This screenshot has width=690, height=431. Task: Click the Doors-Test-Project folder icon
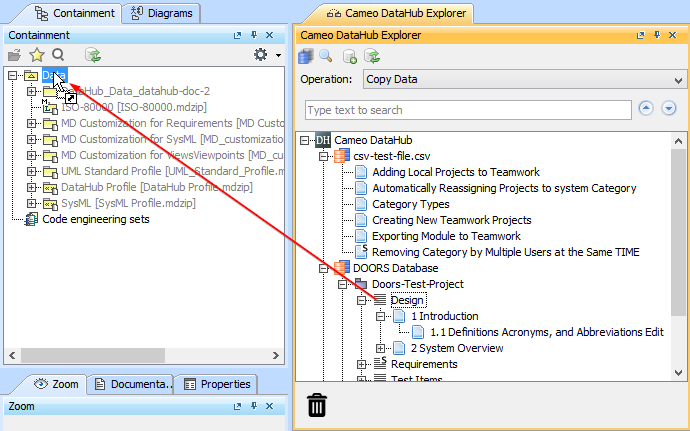pyautogui.click(x=361, y=284)
